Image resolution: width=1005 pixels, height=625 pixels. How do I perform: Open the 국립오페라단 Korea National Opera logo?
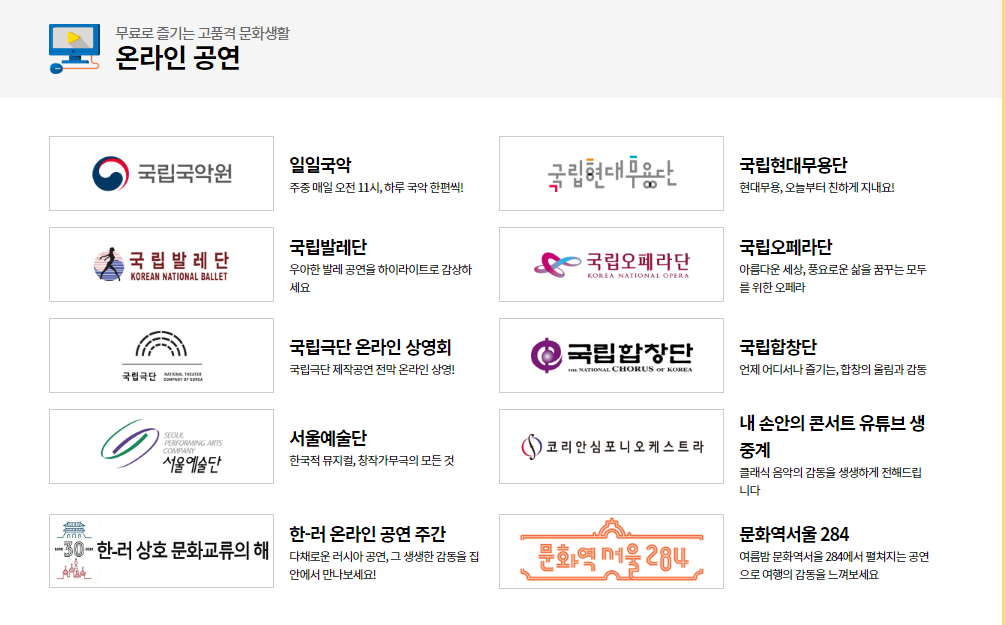(x=611, y=264)
